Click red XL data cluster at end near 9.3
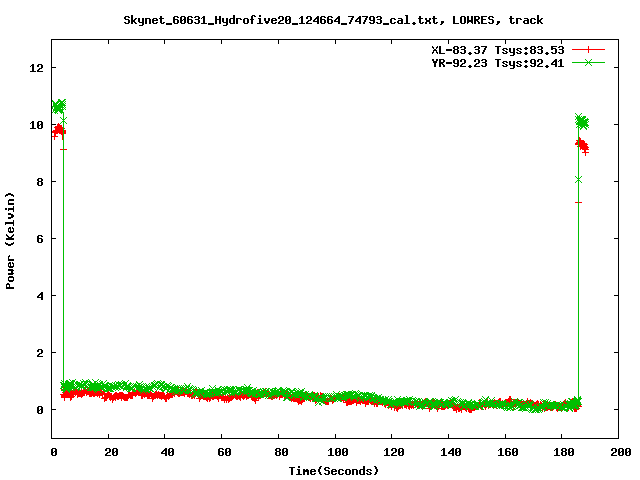 coord(582,146)
